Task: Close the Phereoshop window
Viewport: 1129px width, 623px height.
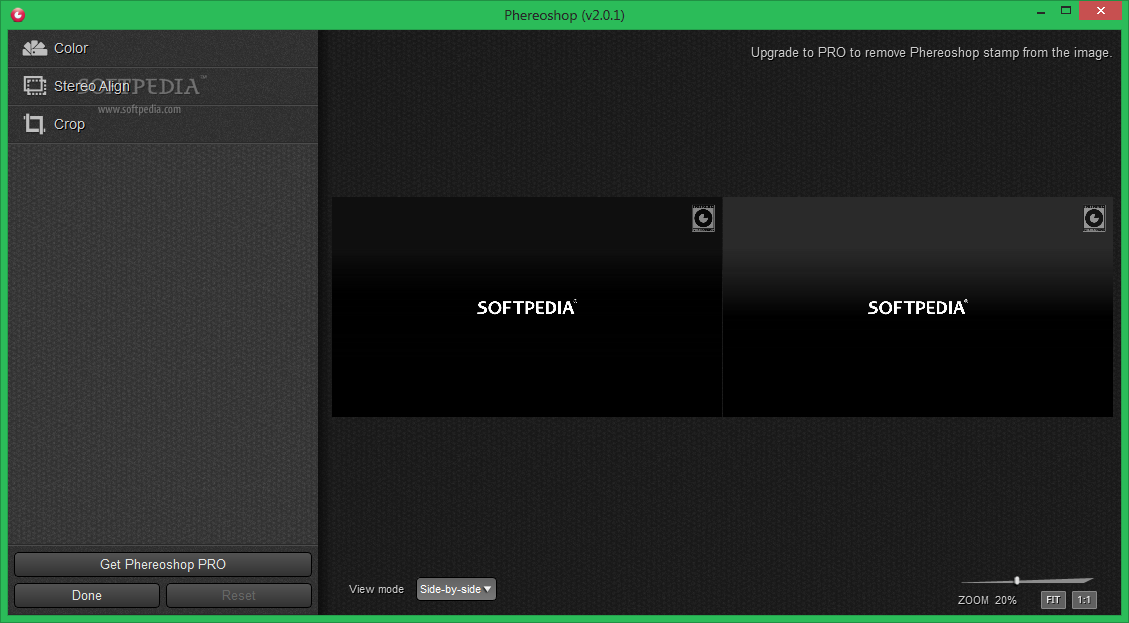Action: (1101, 11)
